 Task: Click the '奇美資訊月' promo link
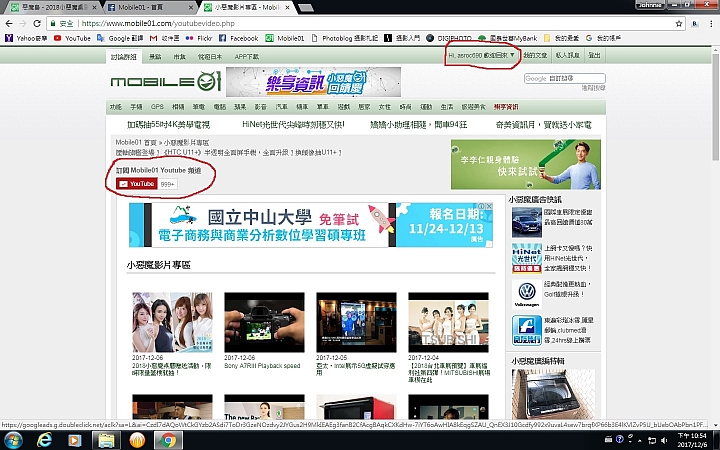[543, 124]
